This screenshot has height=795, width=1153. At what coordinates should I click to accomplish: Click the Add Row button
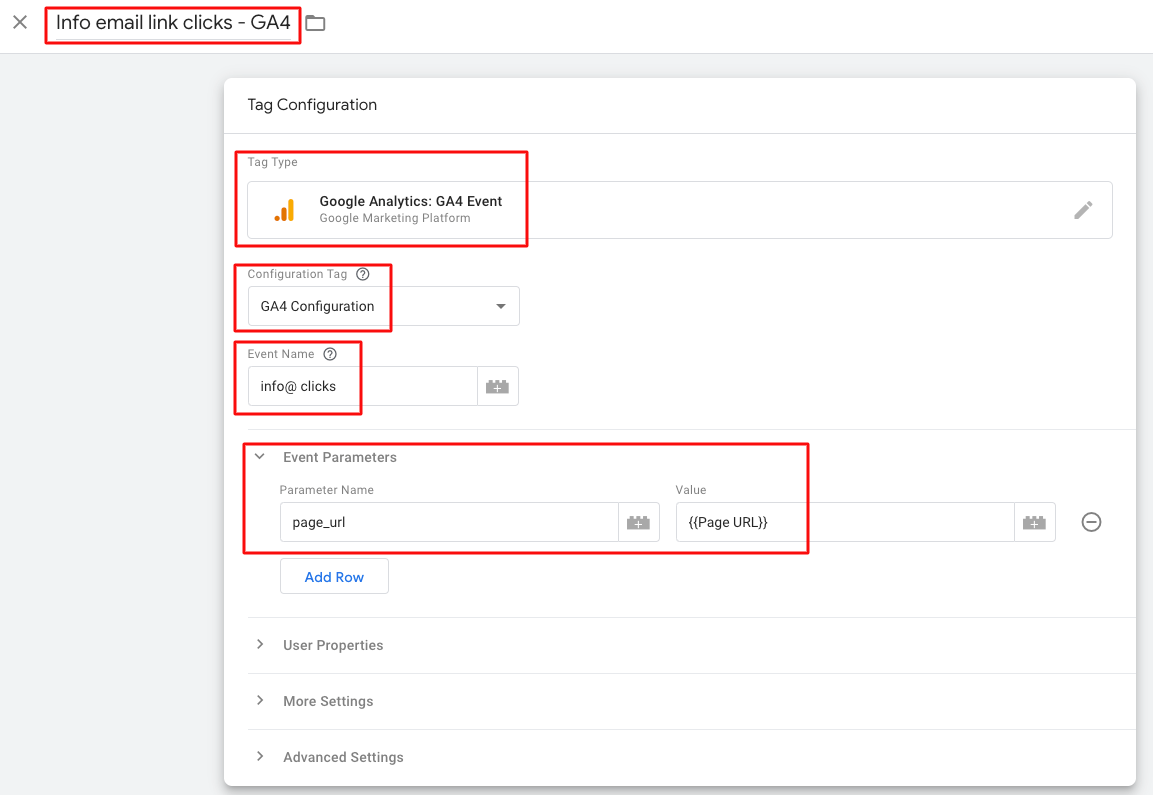334,577
